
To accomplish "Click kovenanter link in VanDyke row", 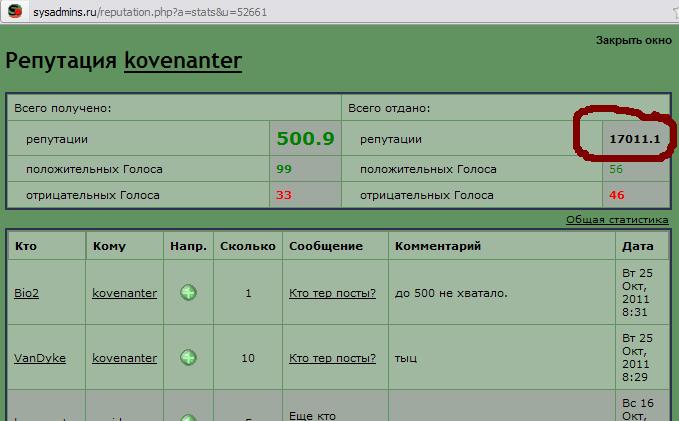I will click(x=124, y=358).
